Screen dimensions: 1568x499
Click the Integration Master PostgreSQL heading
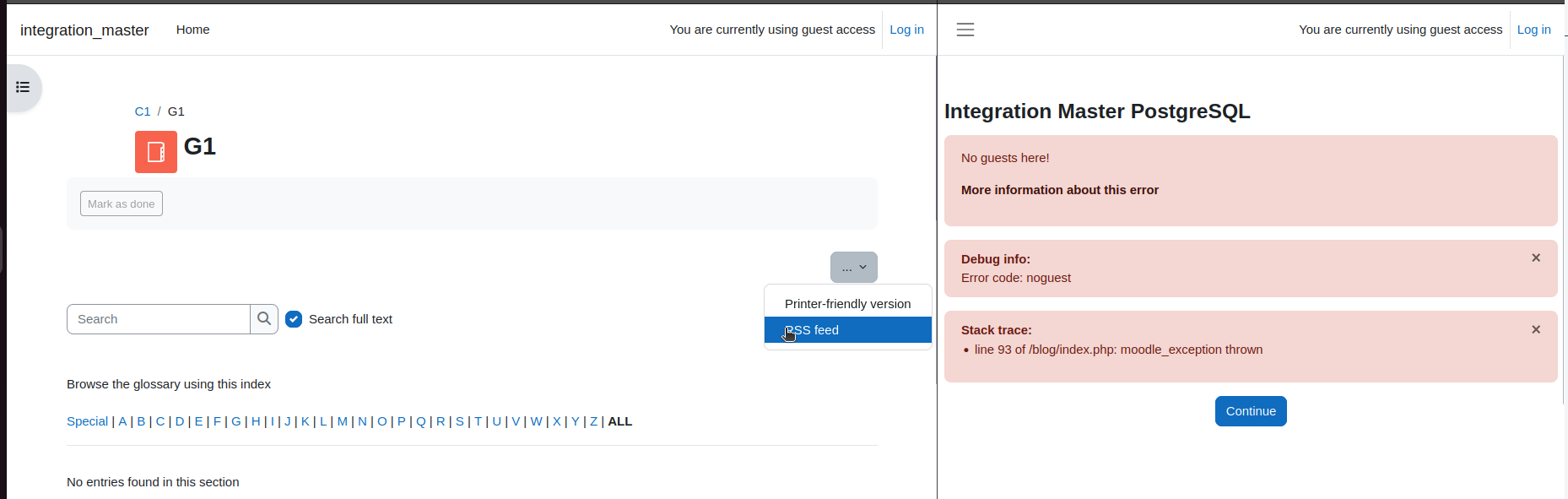pos(1097,111)
